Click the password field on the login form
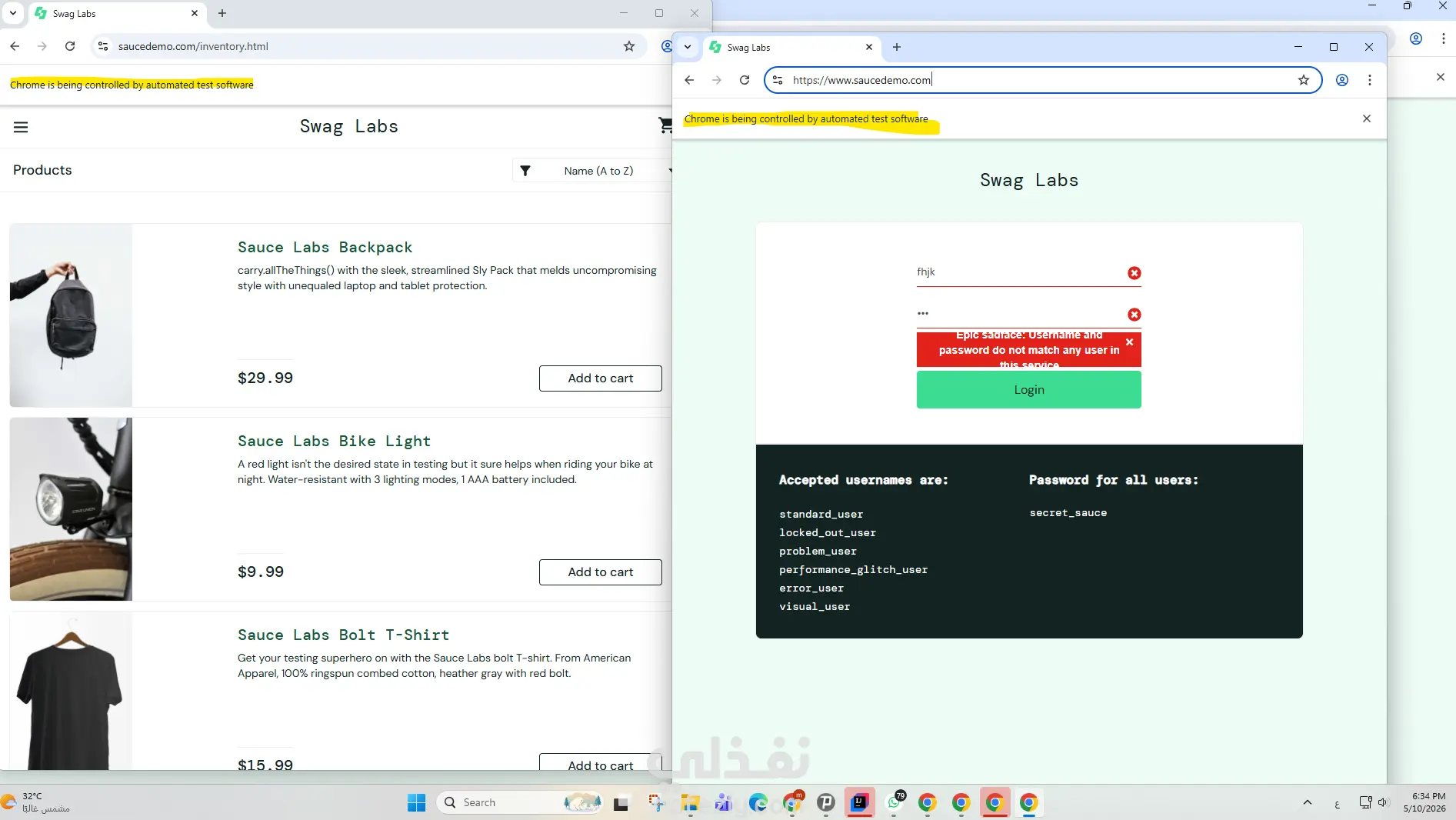Screen dimensions: 1456x820 click(x=1029, y=314)
